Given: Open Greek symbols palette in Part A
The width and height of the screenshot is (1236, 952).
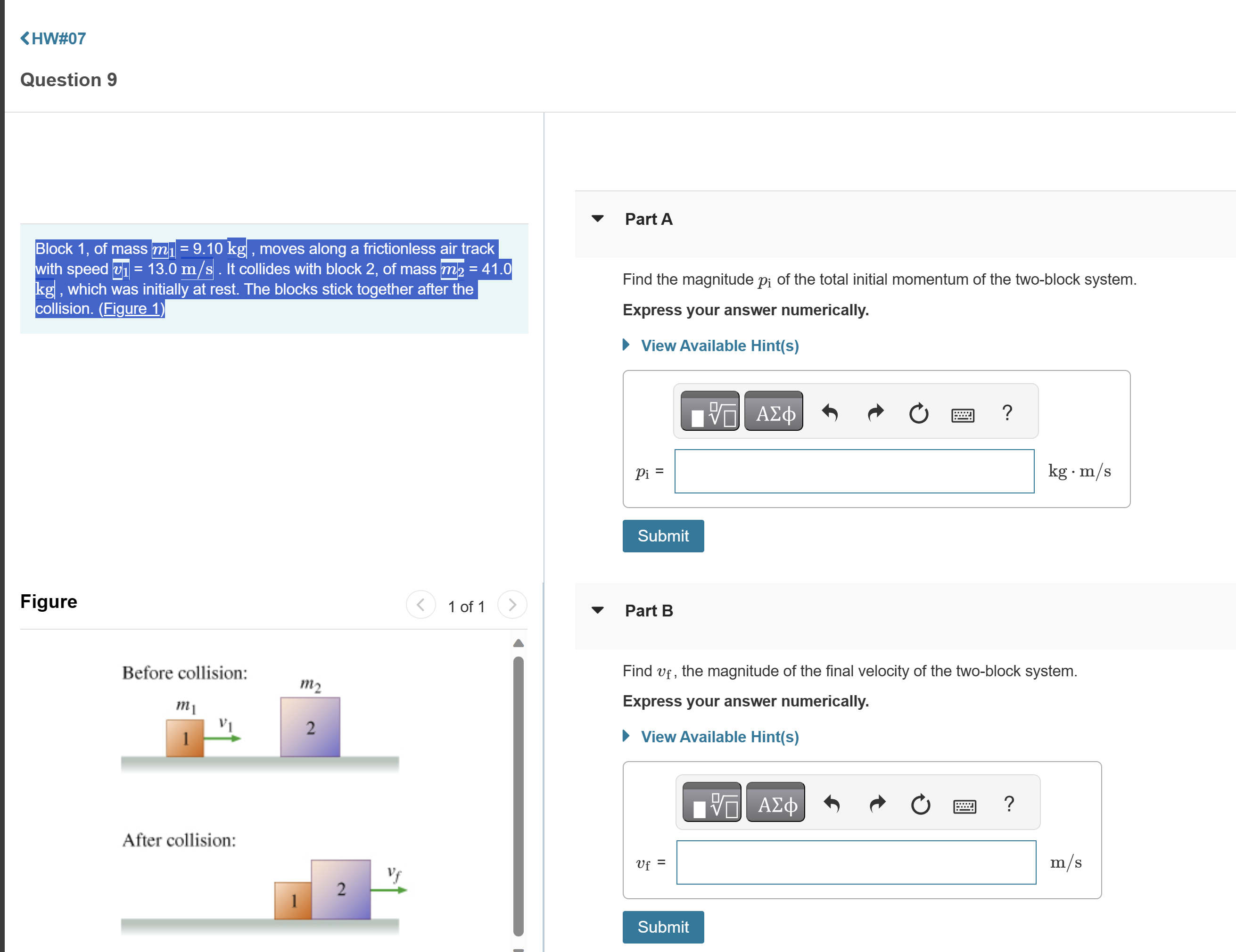Looking at the screenshot, I should coord(774,411).
